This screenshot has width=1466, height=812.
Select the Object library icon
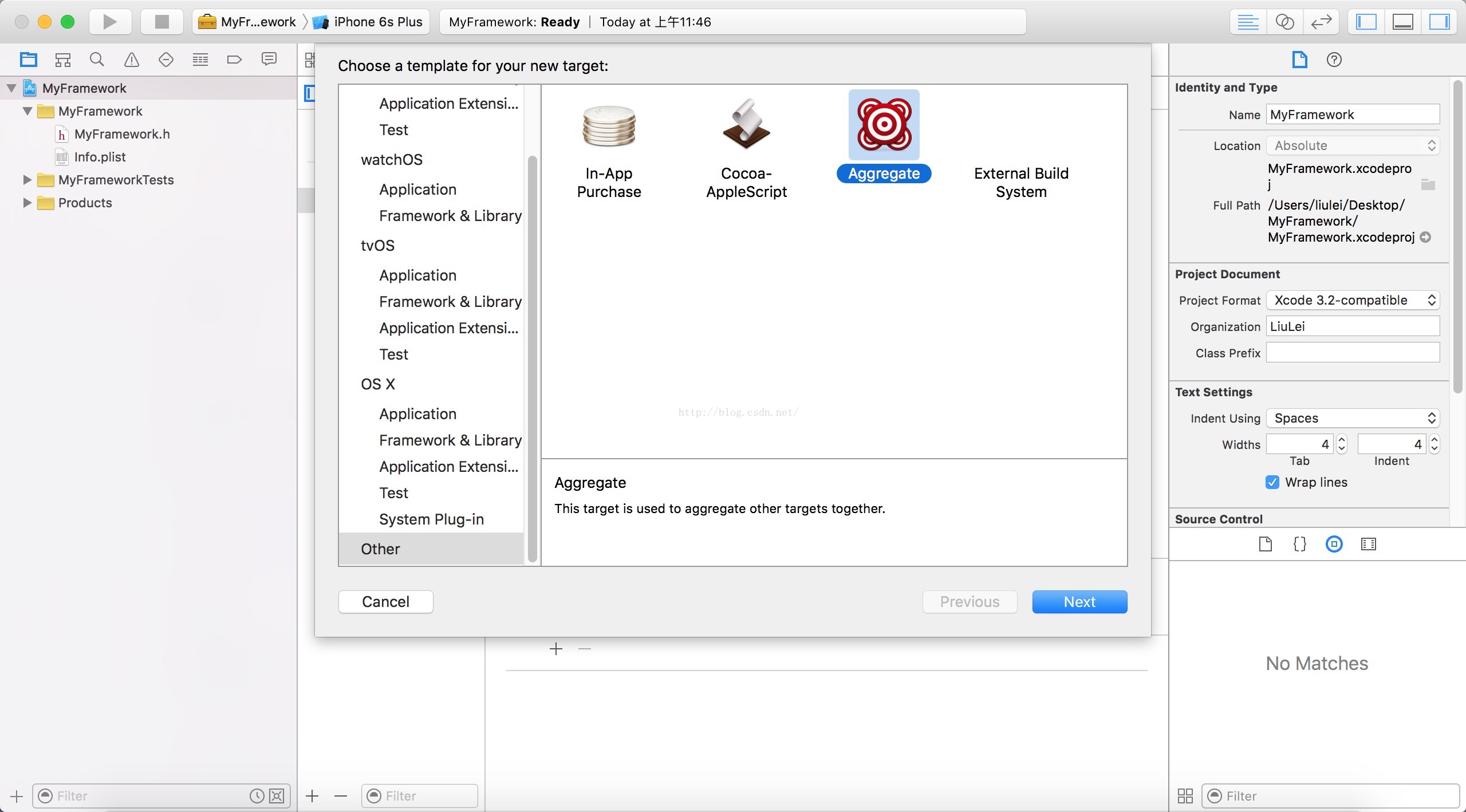(1334, 544)
